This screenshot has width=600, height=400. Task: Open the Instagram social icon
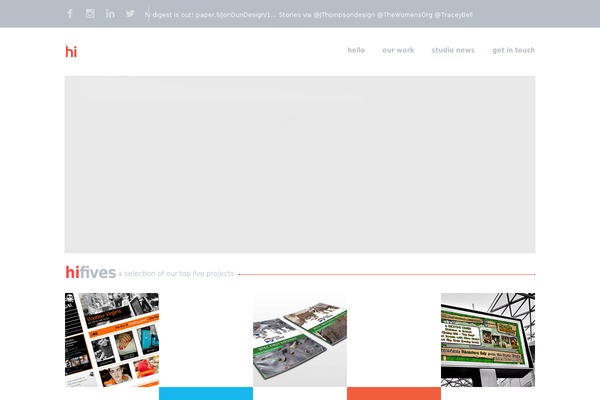click(90, 14)
